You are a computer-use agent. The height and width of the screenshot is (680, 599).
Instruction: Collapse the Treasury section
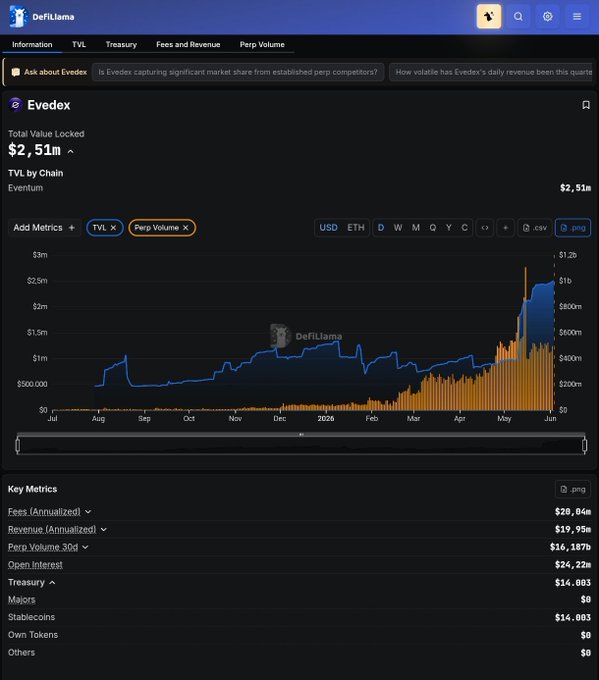[52, 582]
